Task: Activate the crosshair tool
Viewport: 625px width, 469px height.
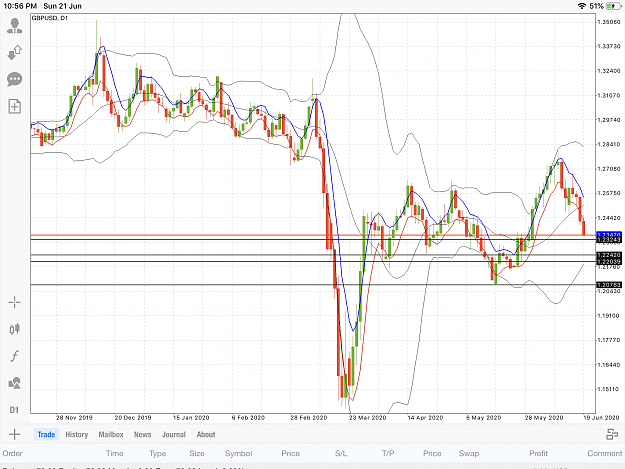Action: 15,302
